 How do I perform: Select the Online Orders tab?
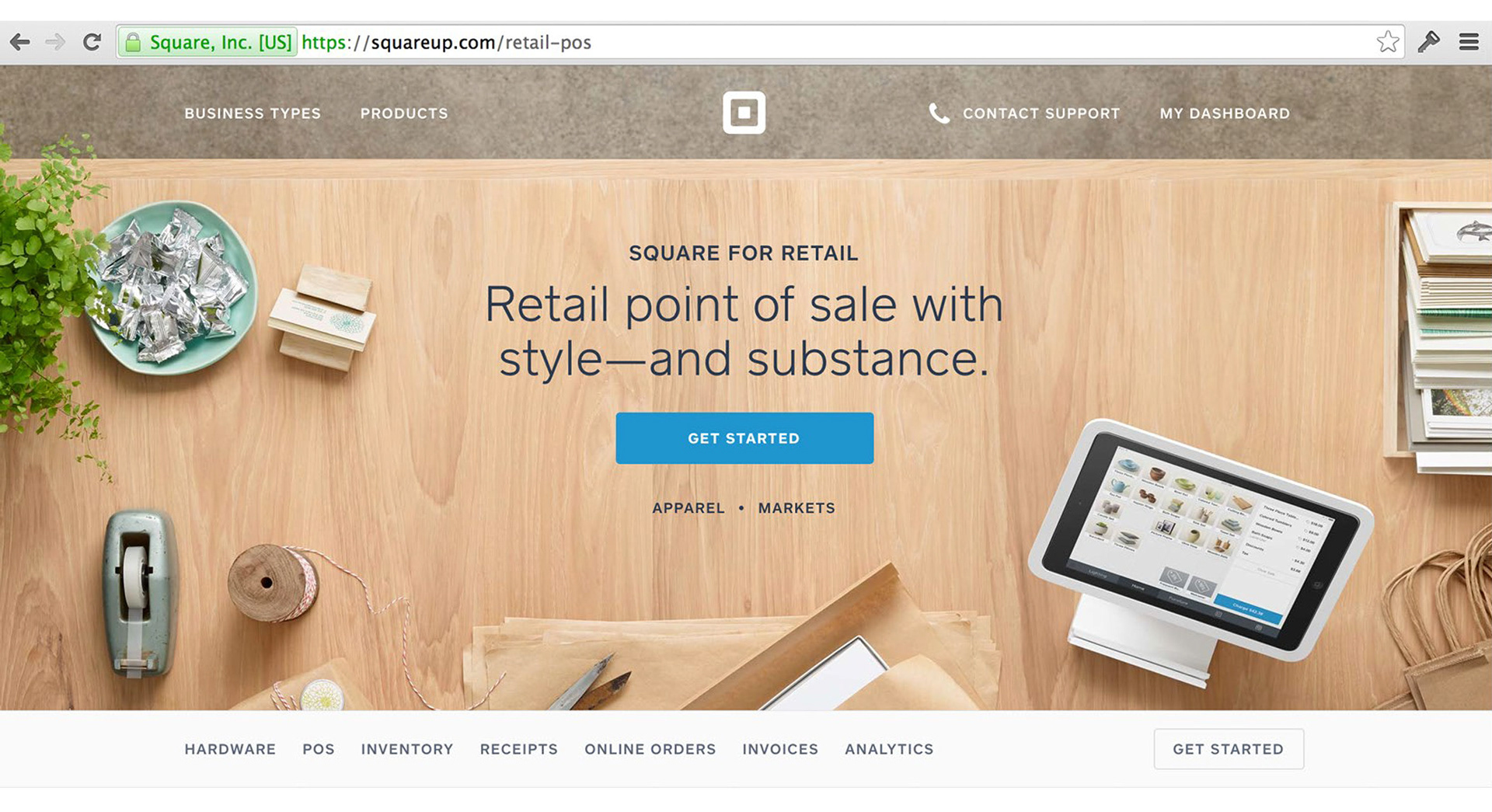[650, 749]
